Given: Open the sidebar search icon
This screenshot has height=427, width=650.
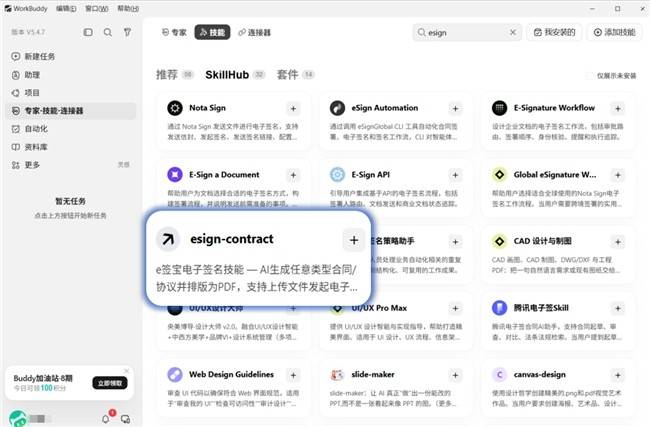Looking at the screenshot, I should (x=107, y=32).
